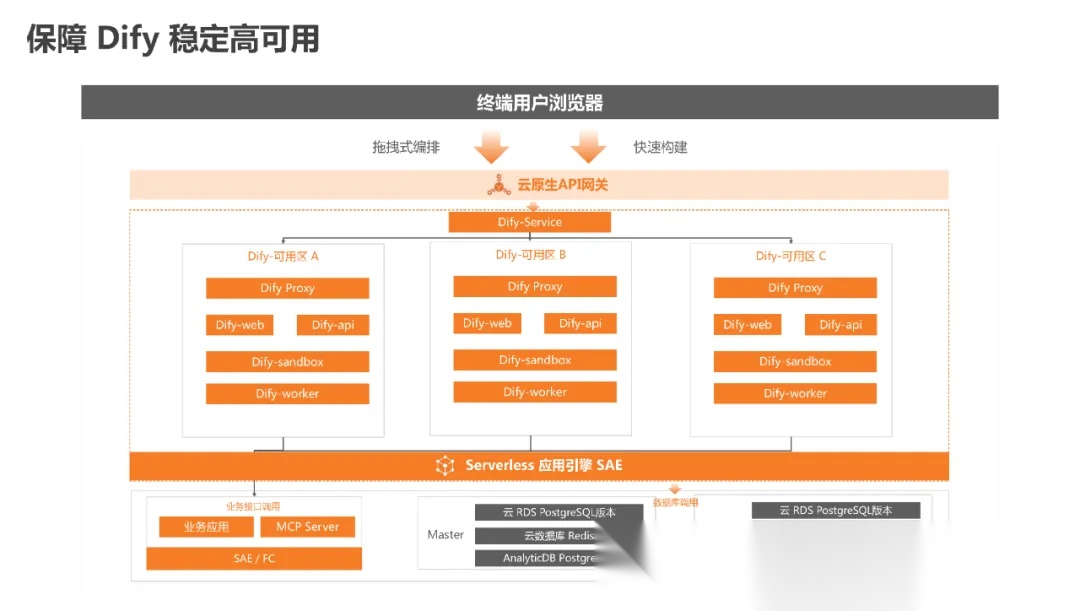1080x611 pixels.
Task: Click the orange arrow beside 快速构建
Action: 588,147
